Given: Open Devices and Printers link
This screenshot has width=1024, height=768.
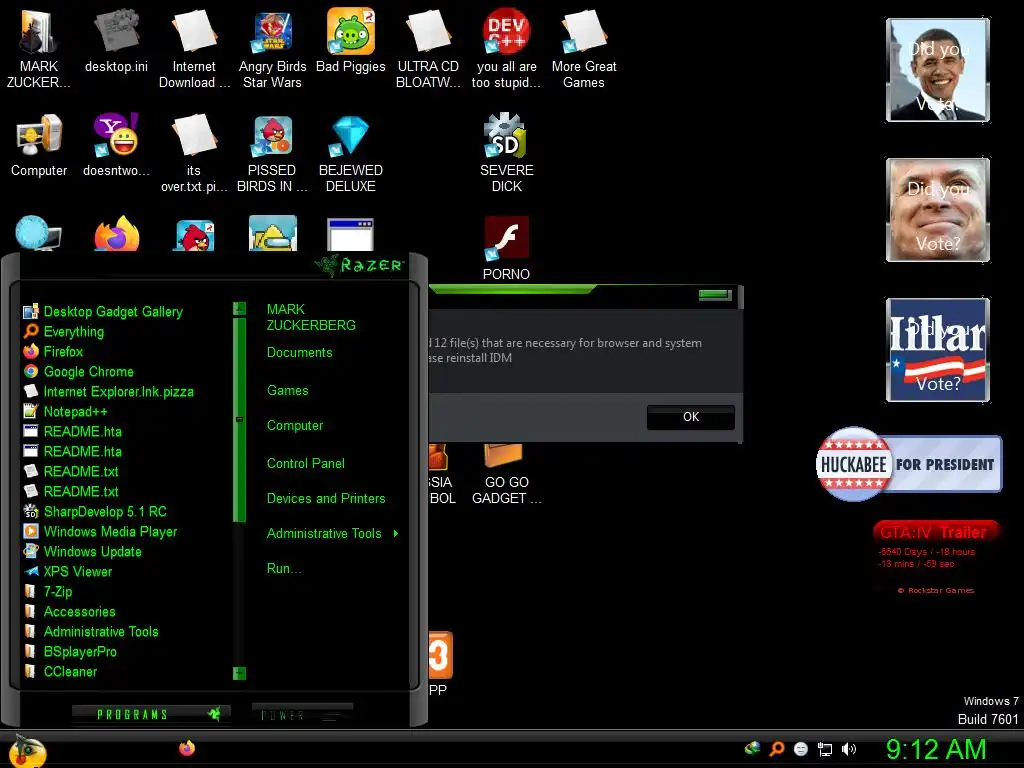Looking at the screenshot, I should coord(326,498).
